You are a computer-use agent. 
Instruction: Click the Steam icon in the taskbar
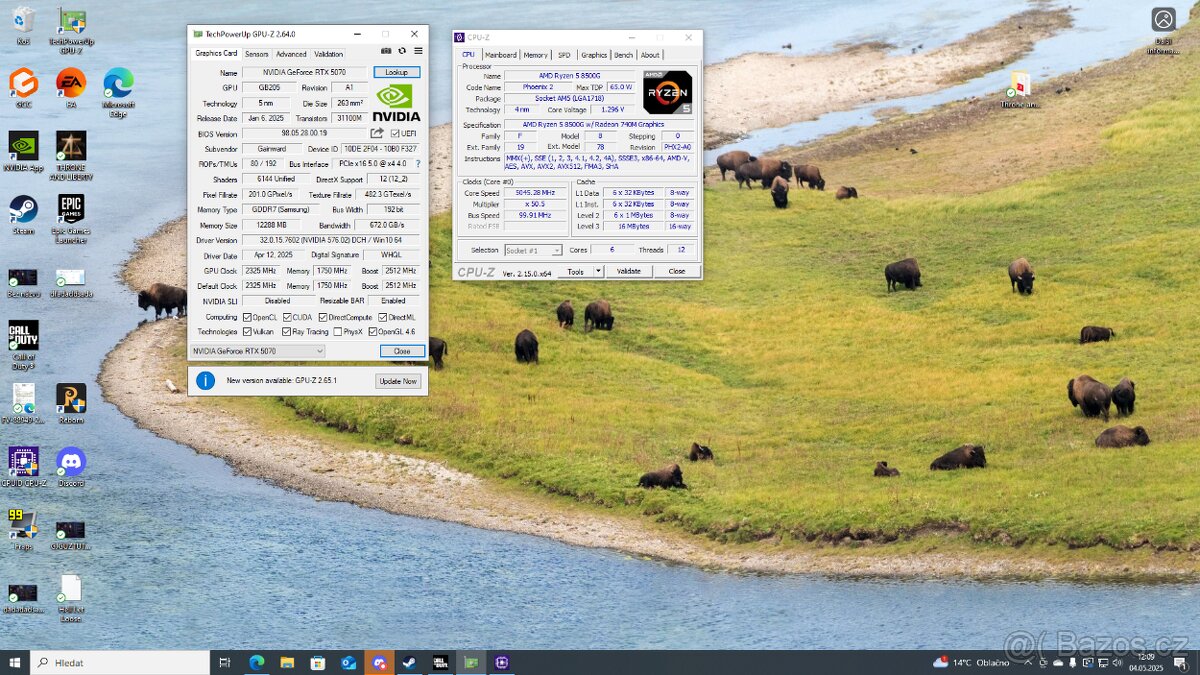point(409,662)
